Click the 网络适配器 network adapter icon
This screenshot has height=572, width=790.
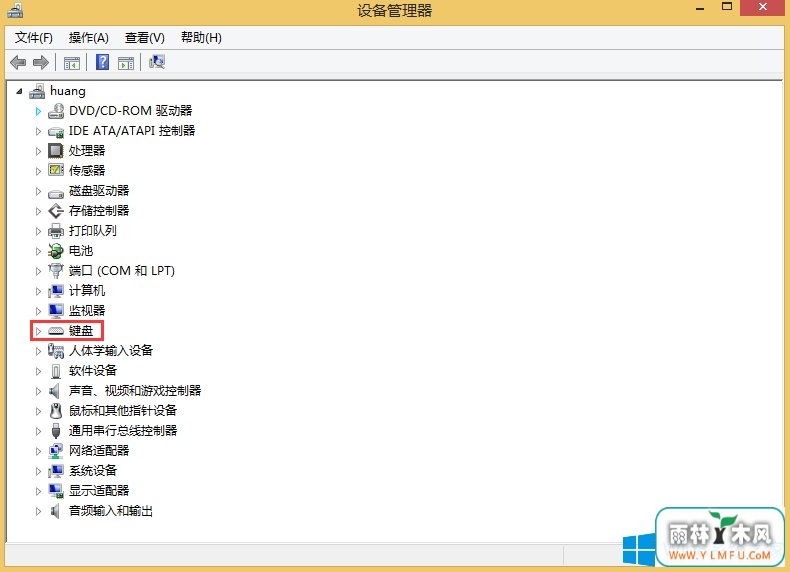56,451
